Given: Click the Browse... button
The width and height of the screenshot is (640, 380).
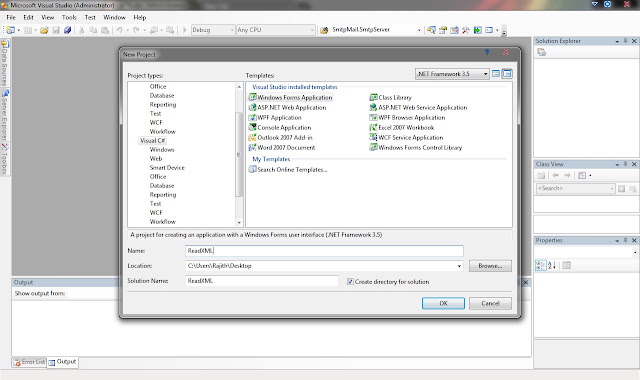Looking at the screenshot, I should coord(490,266).
